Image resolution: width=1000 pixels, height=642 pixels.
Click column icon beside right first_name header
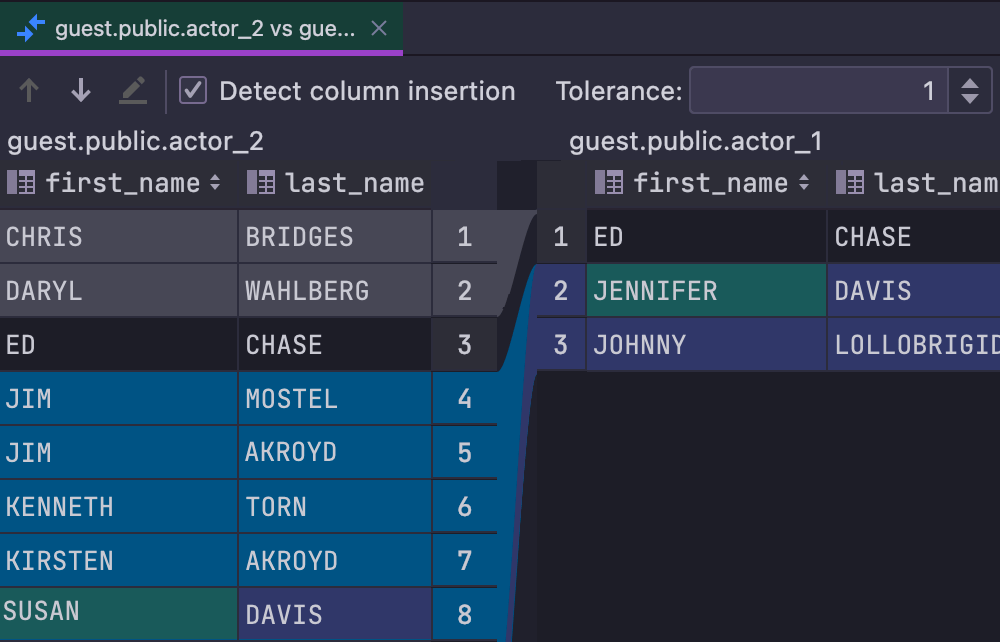609,183
